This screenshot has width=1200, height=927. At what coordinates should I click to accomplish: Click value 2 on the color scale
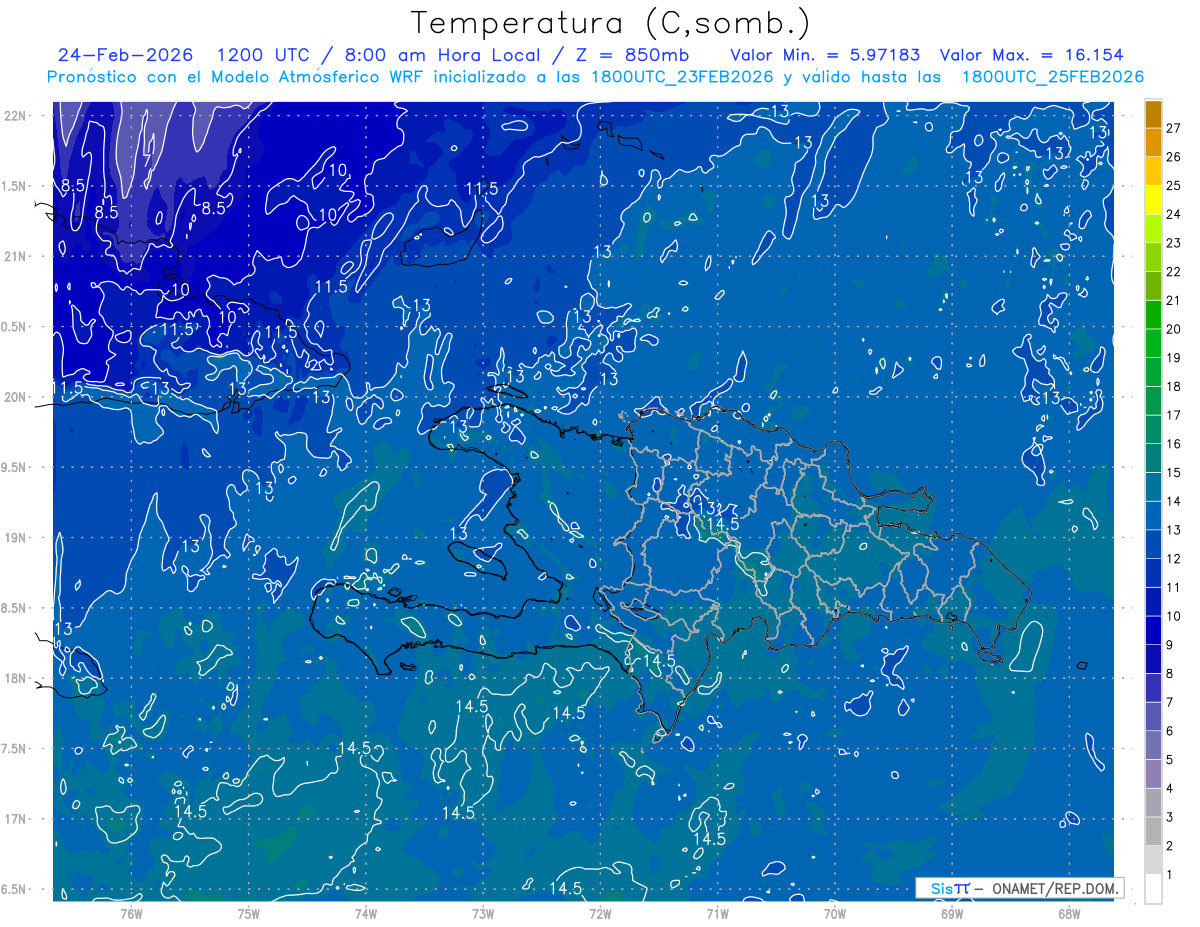[x=1171, y=846]
